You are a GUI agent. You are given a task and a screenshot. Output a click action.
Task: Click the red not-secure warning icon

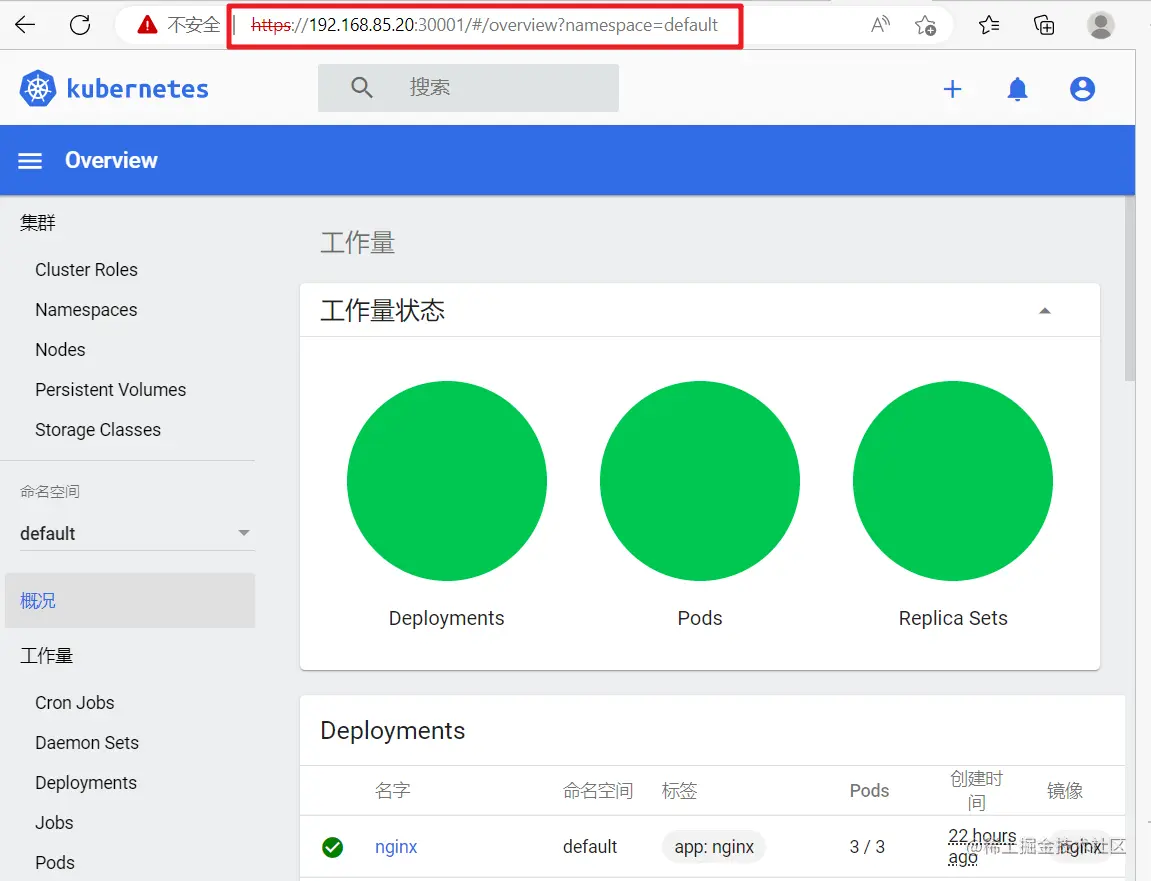tap(147, 25)
